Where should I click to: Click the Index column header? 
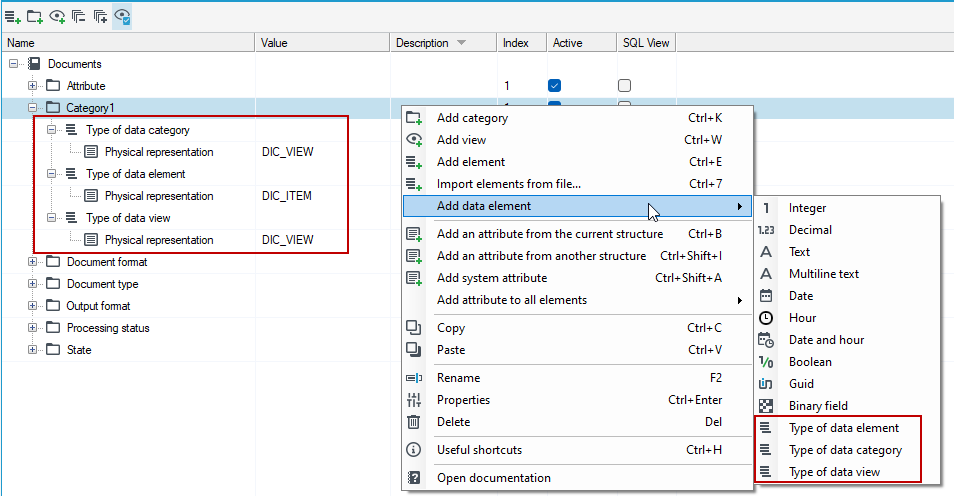tap(521, 43)
